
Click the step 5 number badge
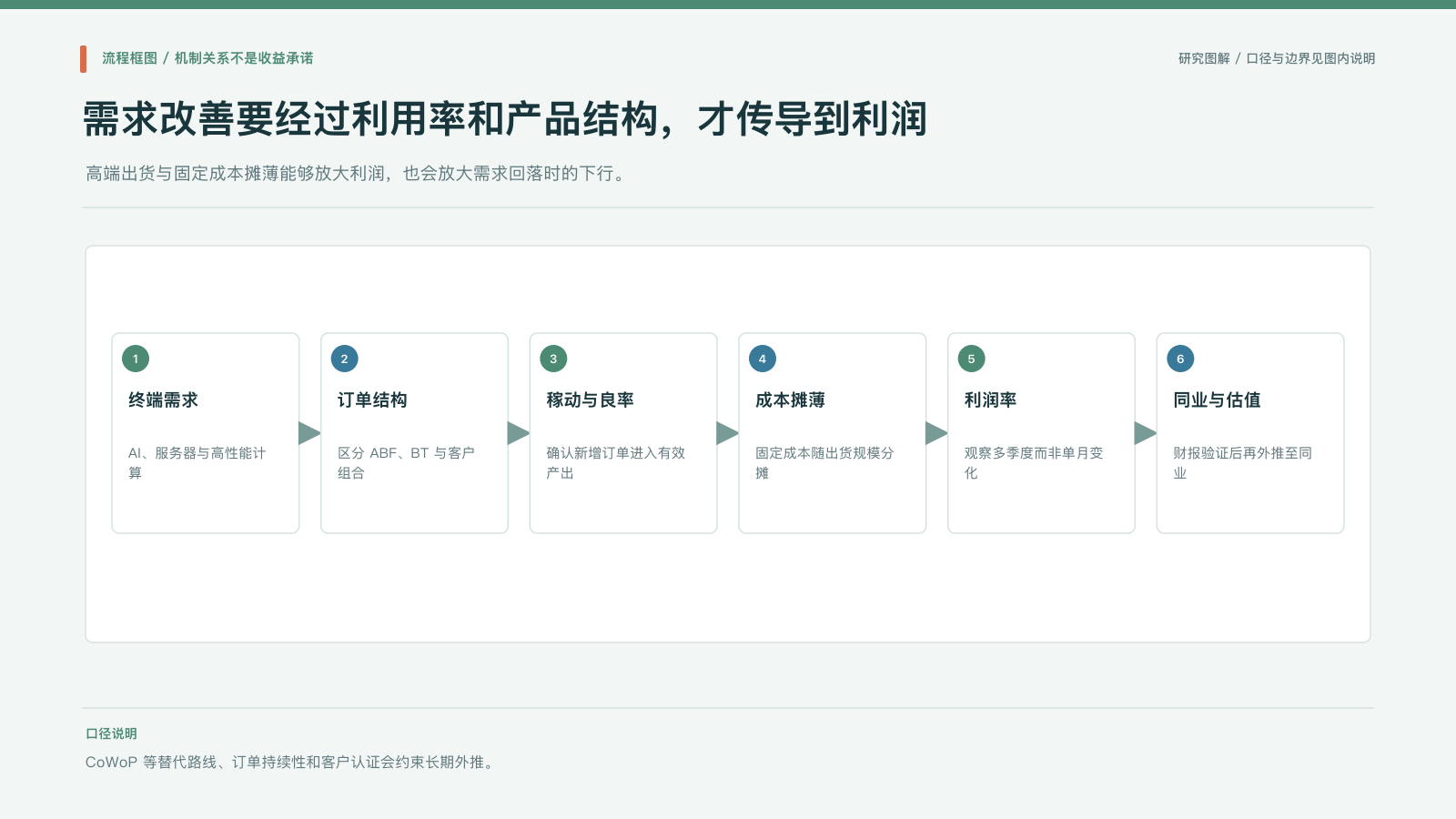(x=971, y=359)
